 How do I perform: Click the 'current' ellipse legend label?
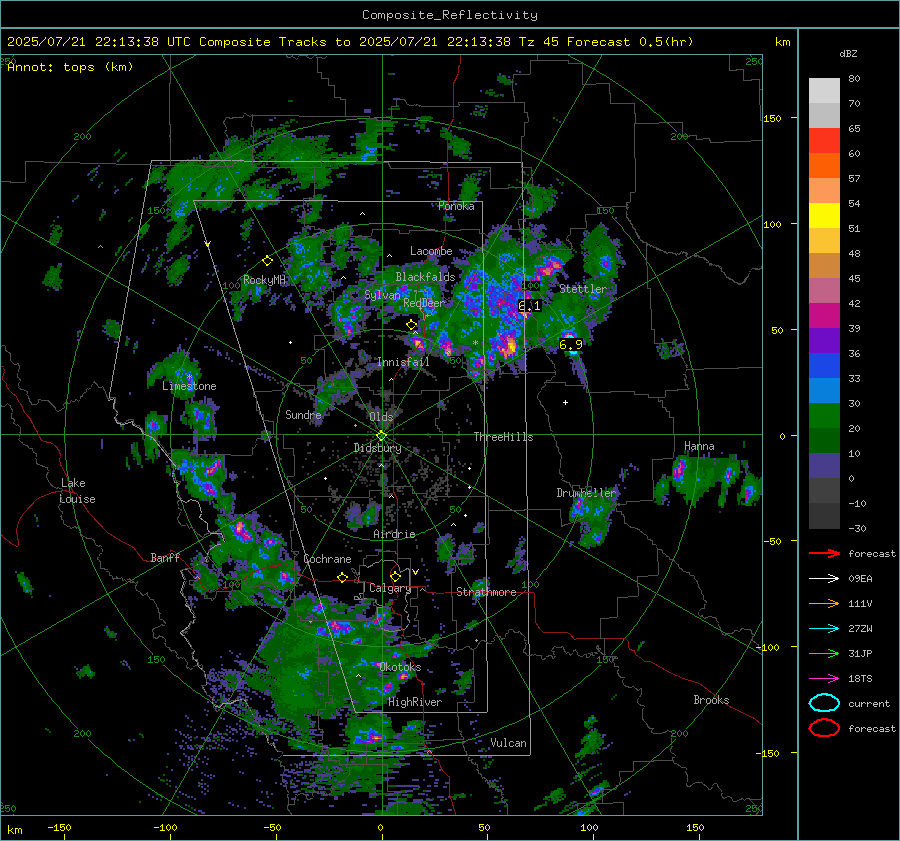tap(869, 703)
